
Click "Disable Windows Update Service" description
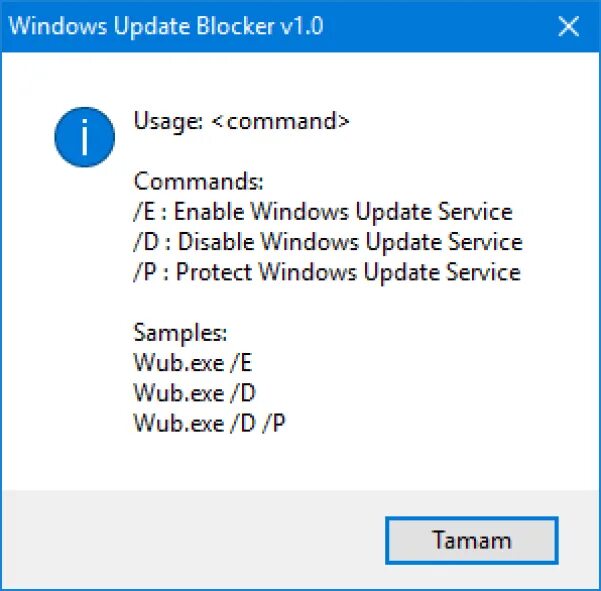coord(350,242)
